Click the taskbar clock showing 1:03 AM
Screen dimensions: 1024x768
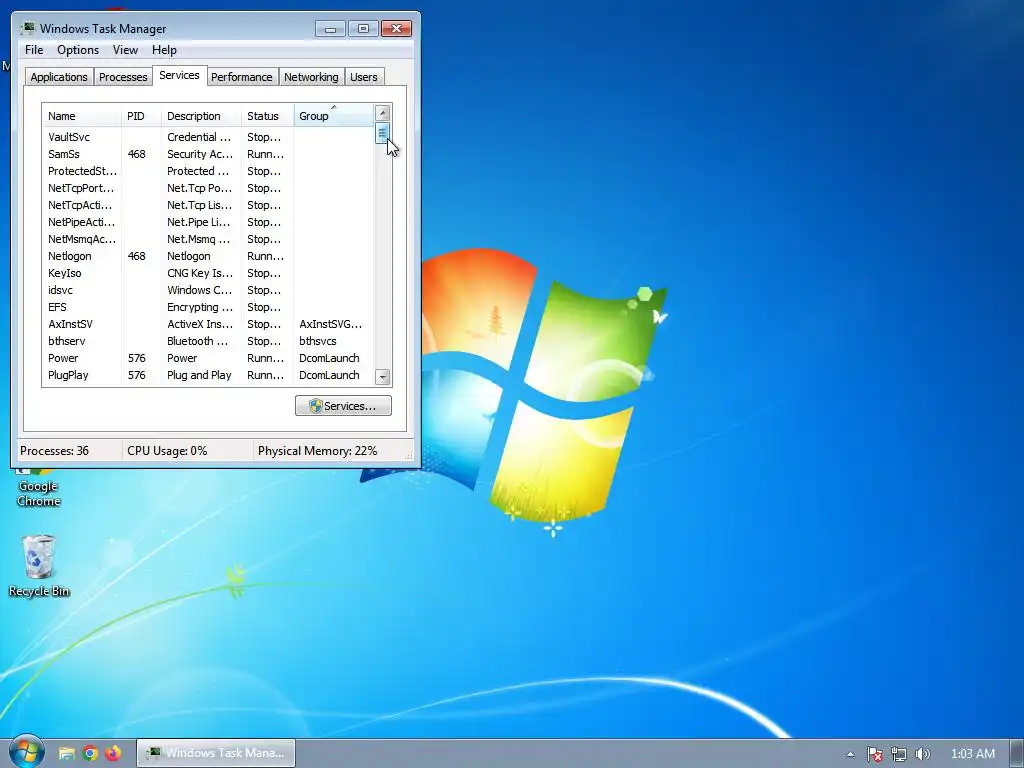[972, 754]
